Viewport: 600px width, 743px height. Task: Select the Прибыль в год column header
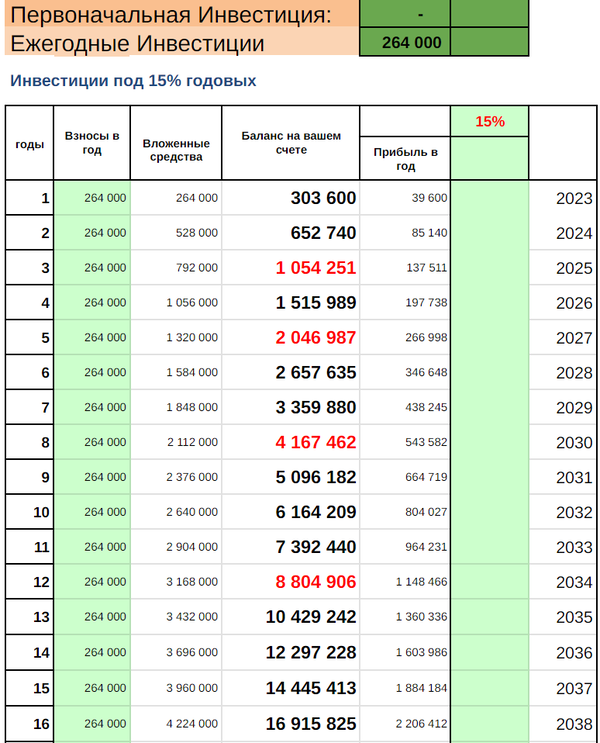point(405,159)
